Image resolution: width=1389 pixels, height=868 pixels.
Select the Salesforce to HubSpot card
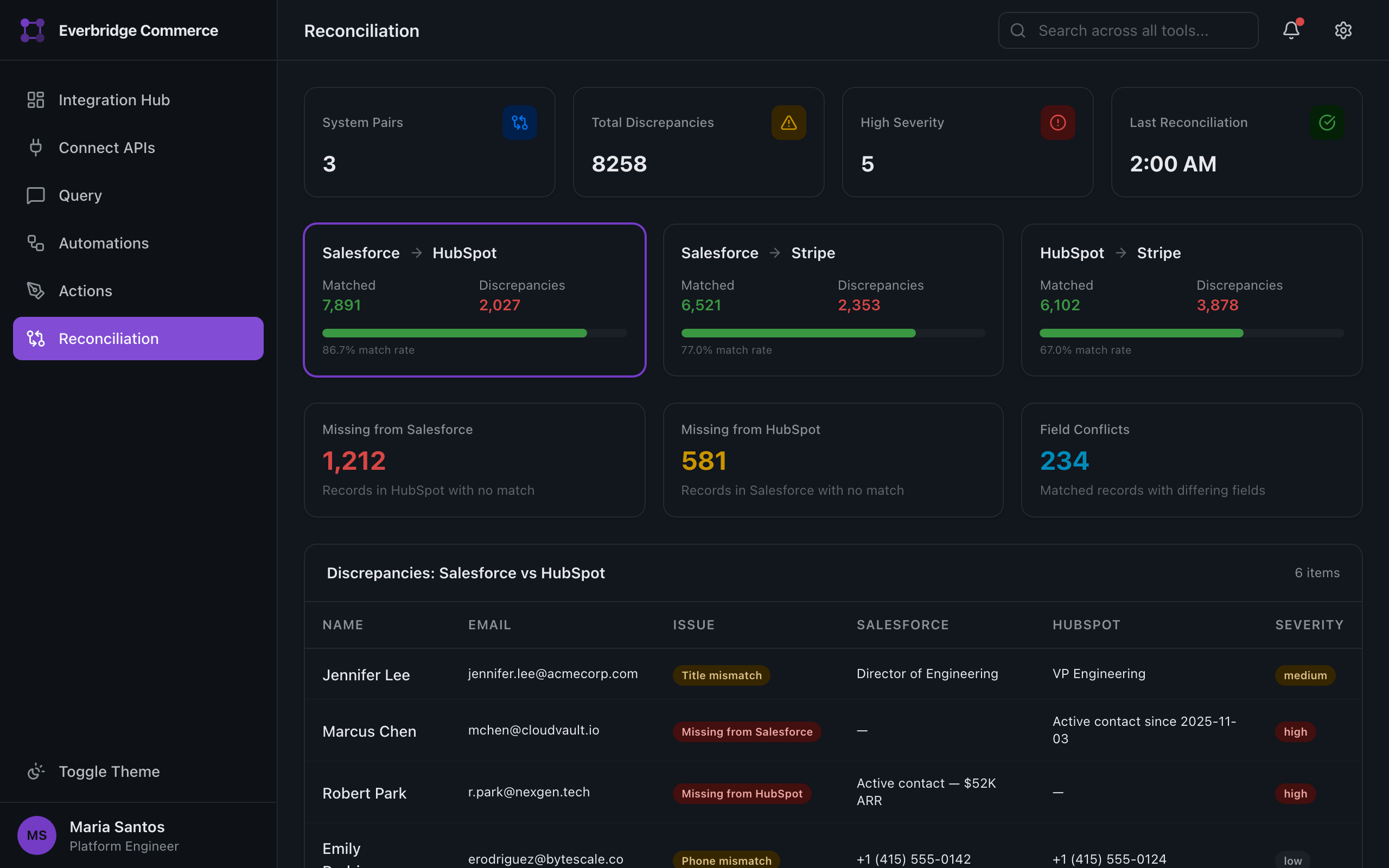coord(474,299)
